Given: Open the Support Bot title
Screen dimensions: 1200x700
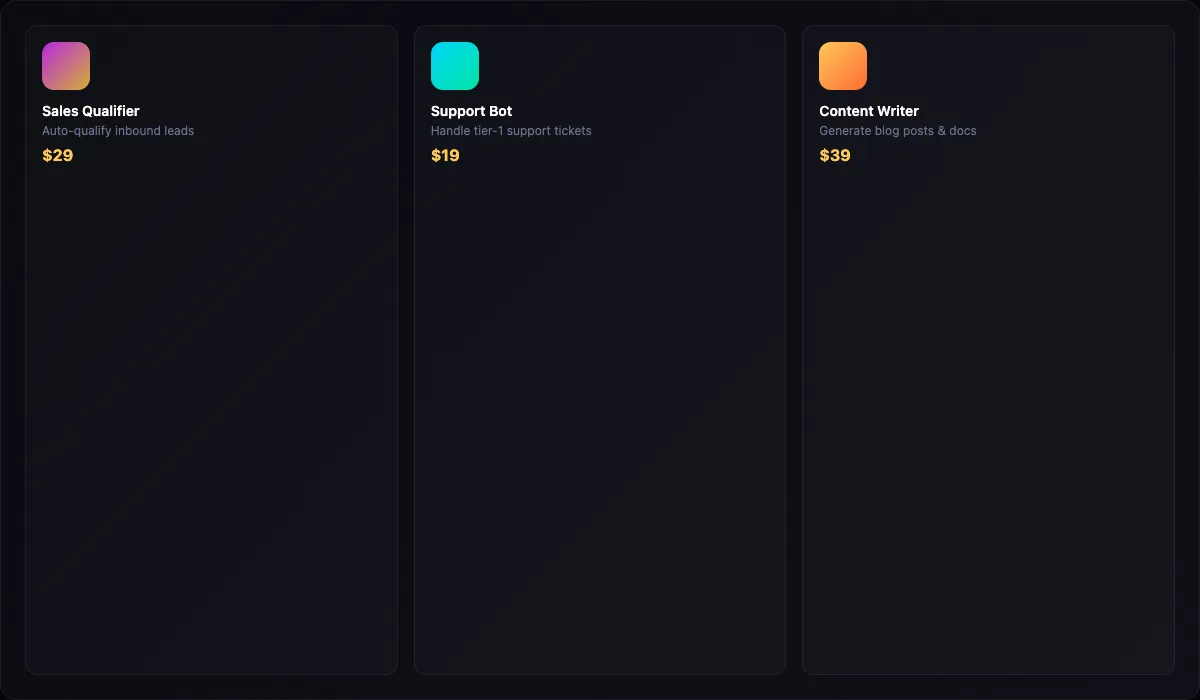Looking at the screenshot, I should pyautogui.click(x=471, y=111).
